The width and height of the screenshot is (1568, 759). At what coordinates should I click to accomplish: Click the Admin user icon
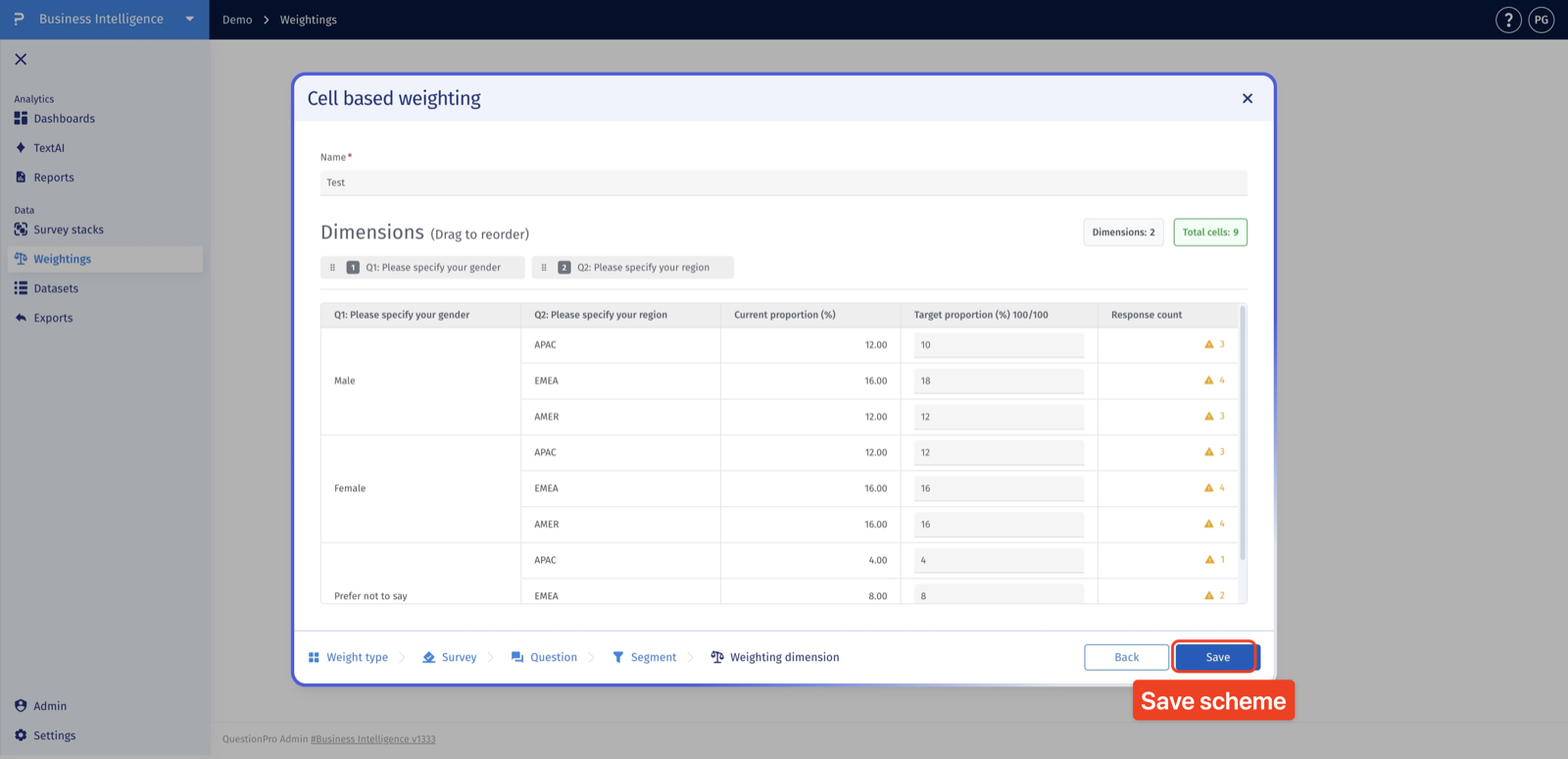pyautogui.click(x=21, y=706)
